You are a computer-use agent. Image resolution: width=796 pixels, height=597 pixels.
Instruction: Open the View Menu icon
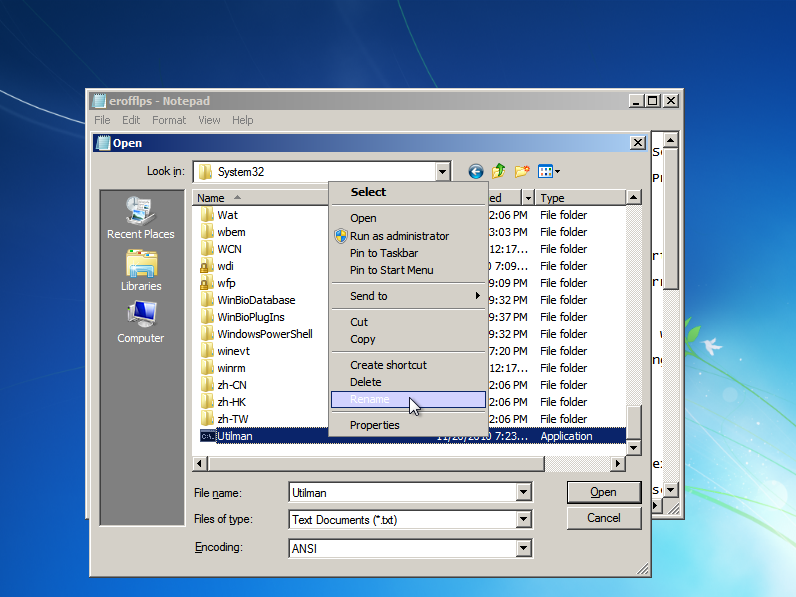point(548,172)
